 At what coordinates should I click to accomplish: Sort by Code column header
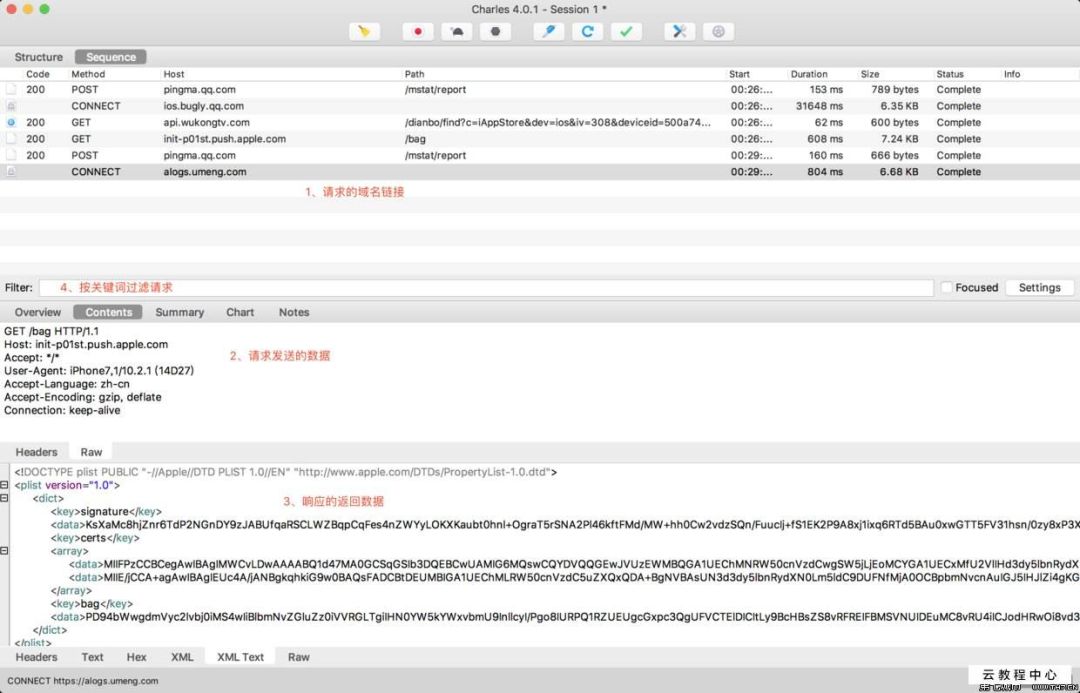click(38, 74)
